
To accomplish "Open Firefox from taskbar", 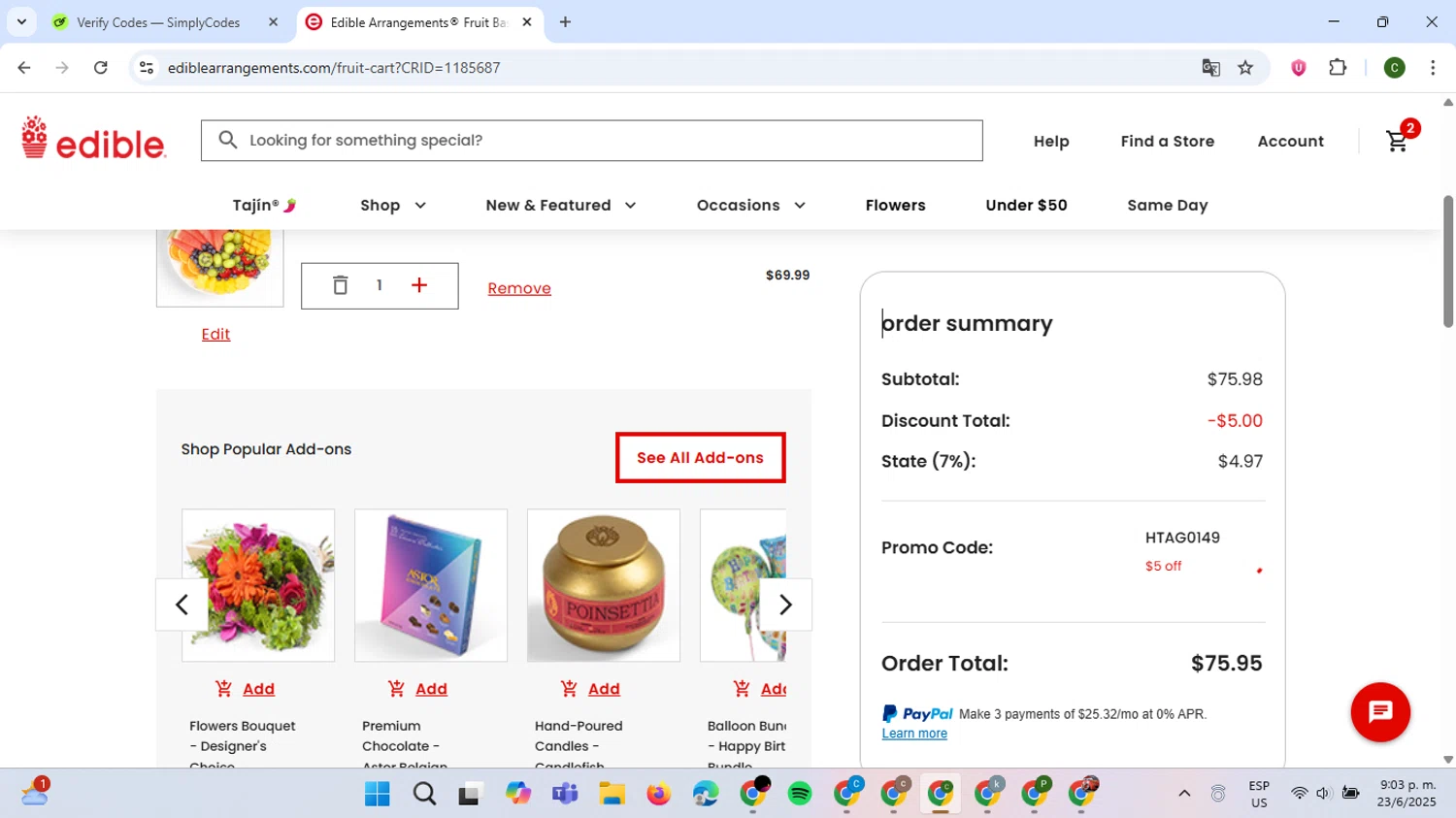I will coord(659,794).
